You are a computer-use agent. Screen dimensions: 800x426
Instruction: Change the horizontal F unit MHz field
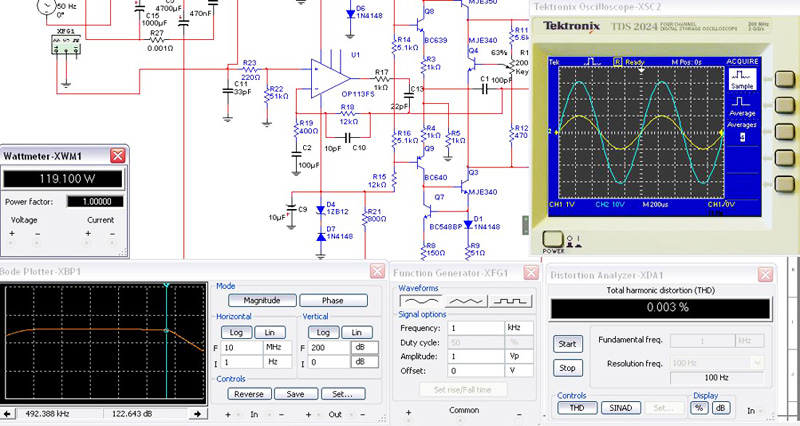pos(277,346)
